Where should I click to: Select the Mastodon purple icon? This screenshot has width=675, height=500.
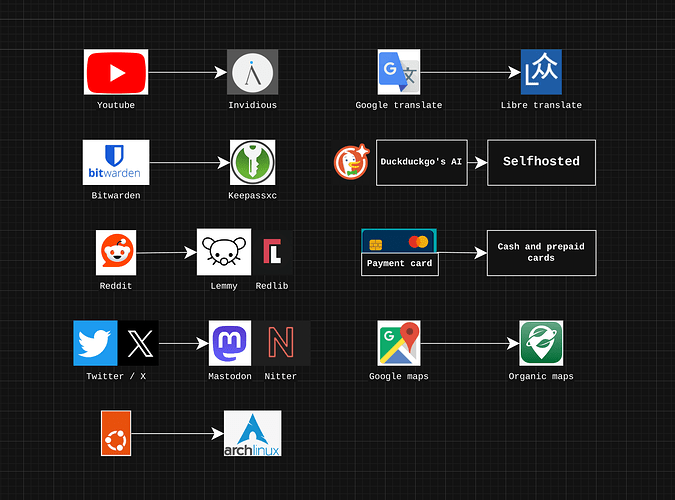[x=230, y=343]
